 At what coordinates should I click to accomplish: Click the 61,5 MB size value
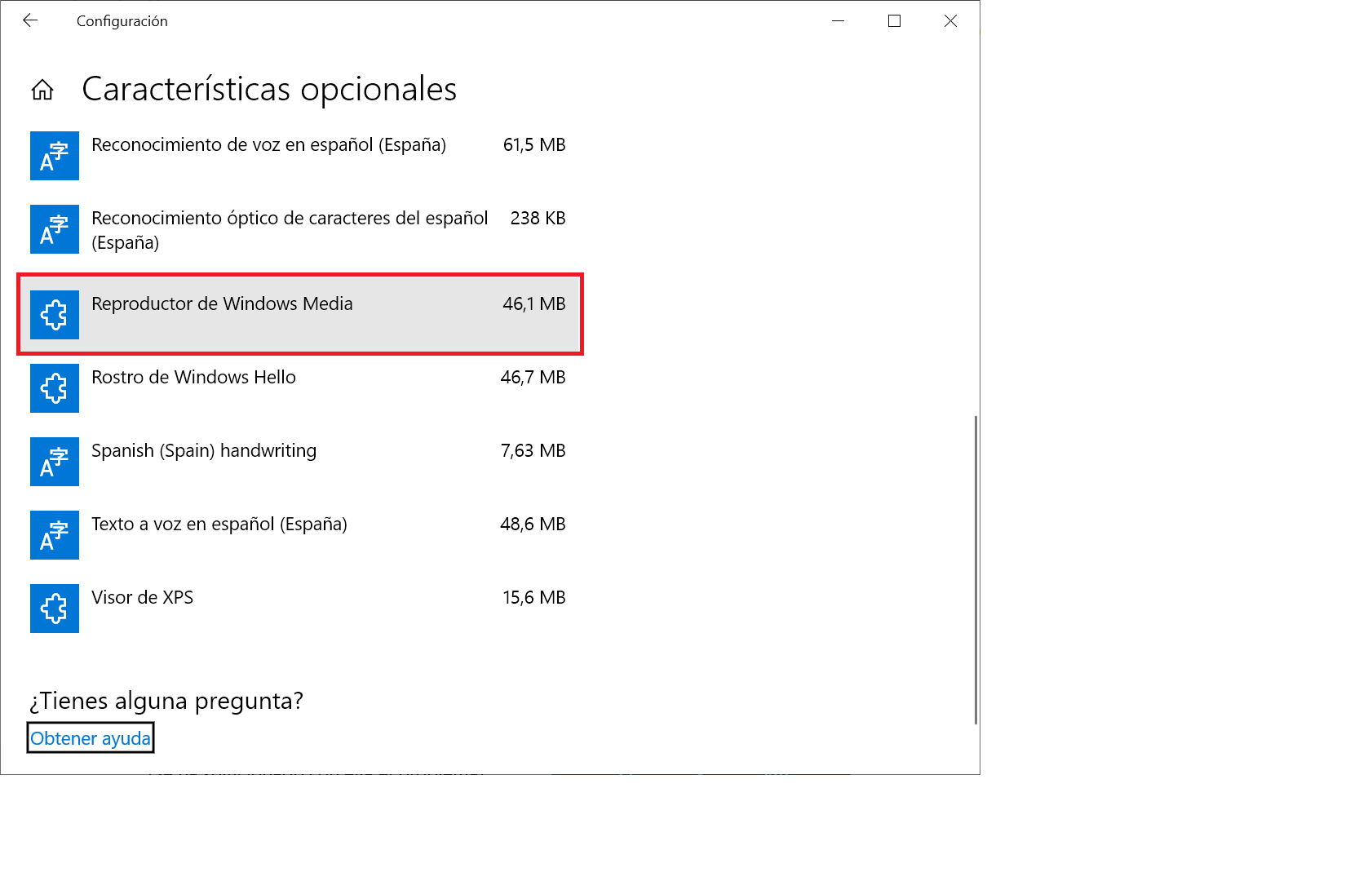tap(534, 145)
